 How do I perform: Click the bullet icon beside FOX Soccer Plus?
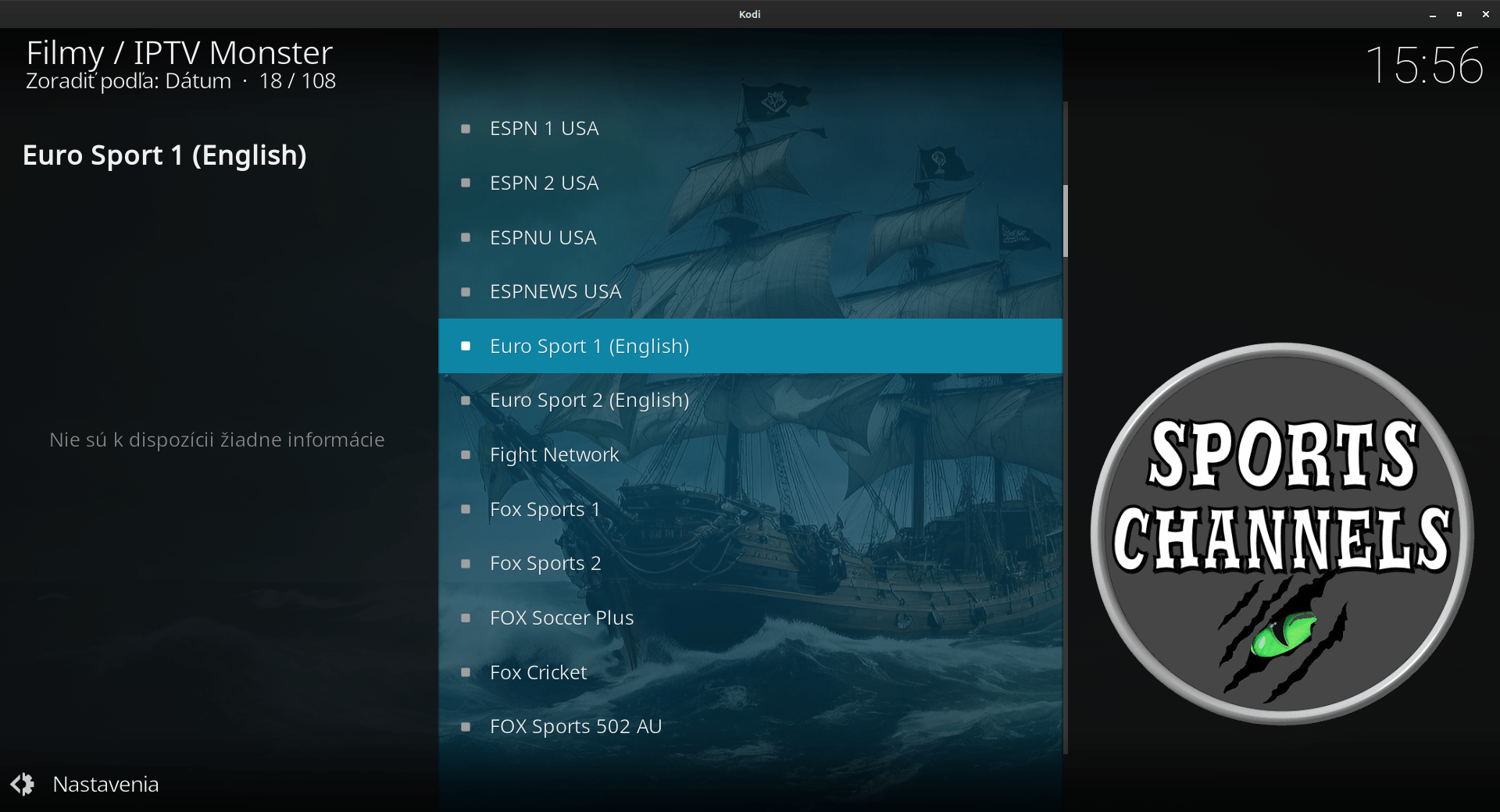[466, 618]
